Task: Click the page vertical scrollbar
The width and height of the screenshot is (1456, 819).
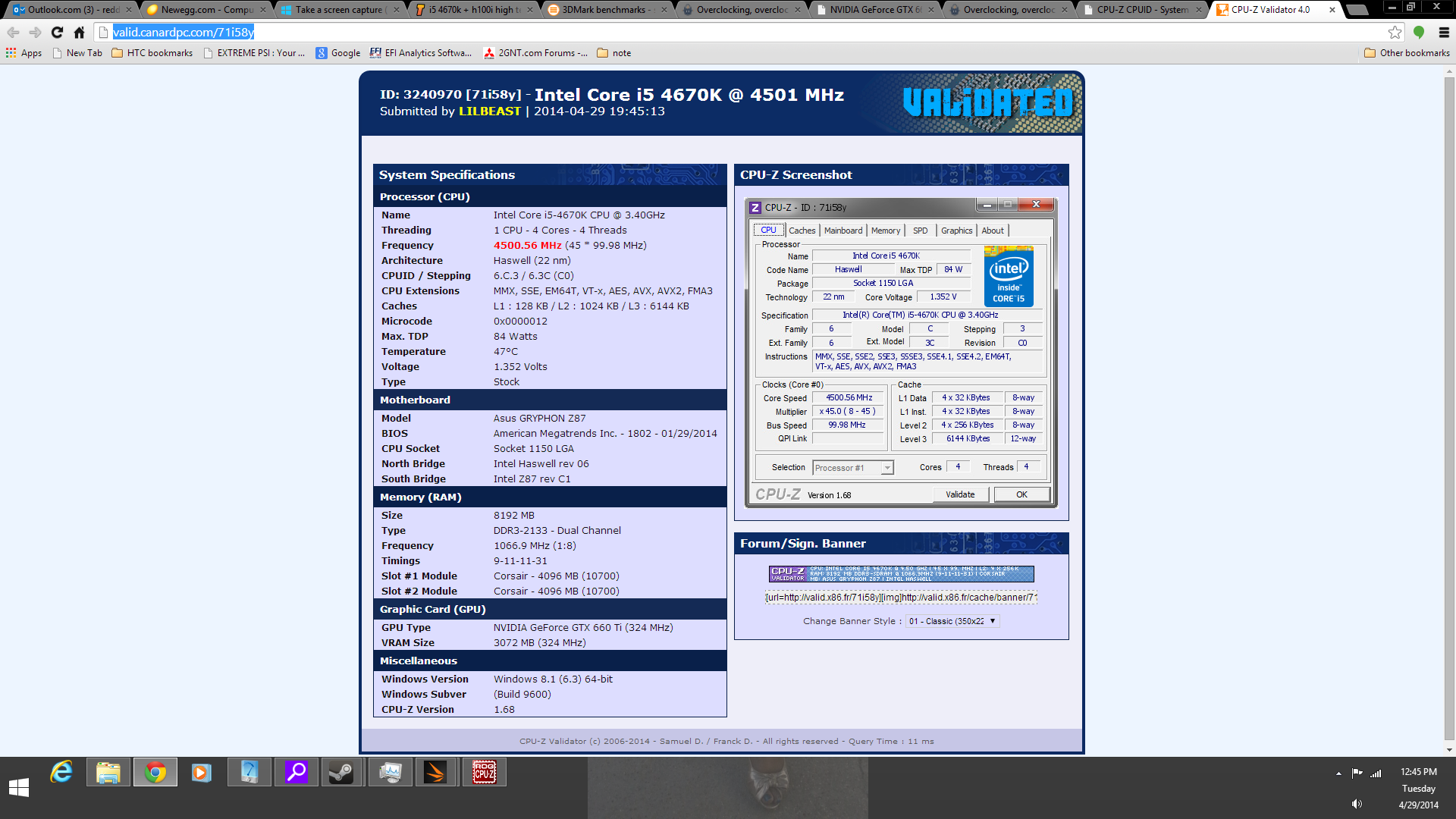Action: pyautogui.click(x=1449, y=409)
